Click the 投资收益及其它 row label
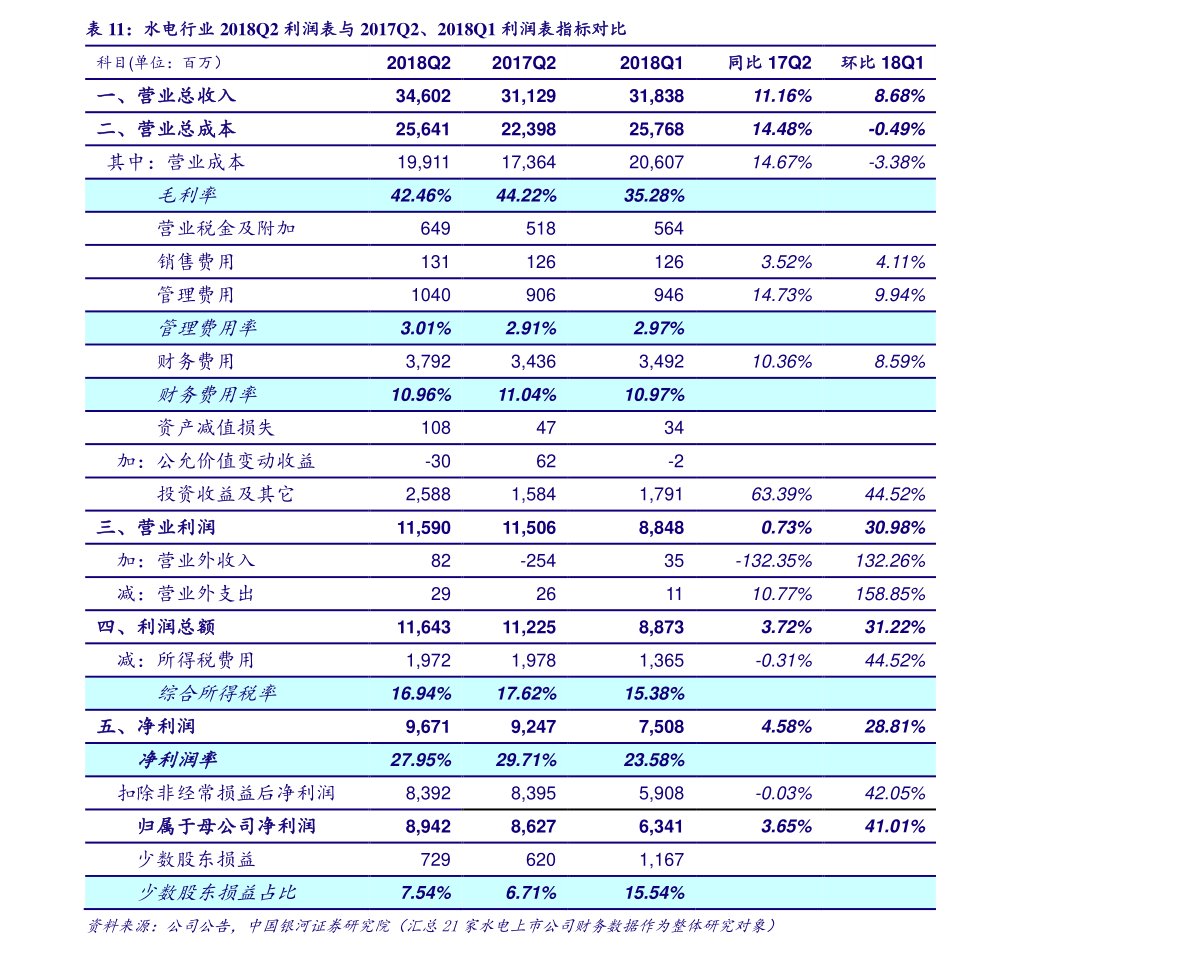The height and width of the screenshot is (954, 1191). coord(226,494)
